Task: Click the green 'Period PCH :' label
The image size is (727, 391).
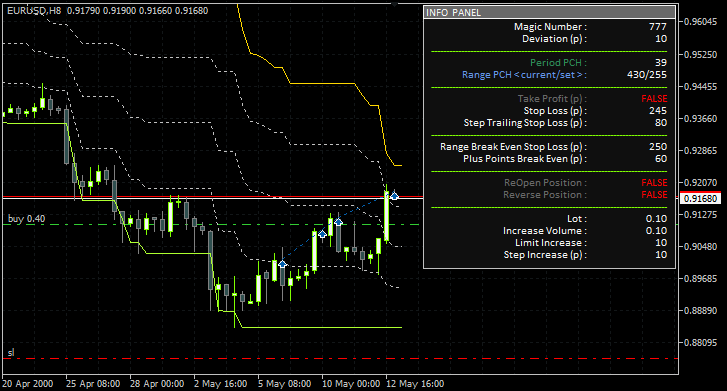Action: click(559, 63)
